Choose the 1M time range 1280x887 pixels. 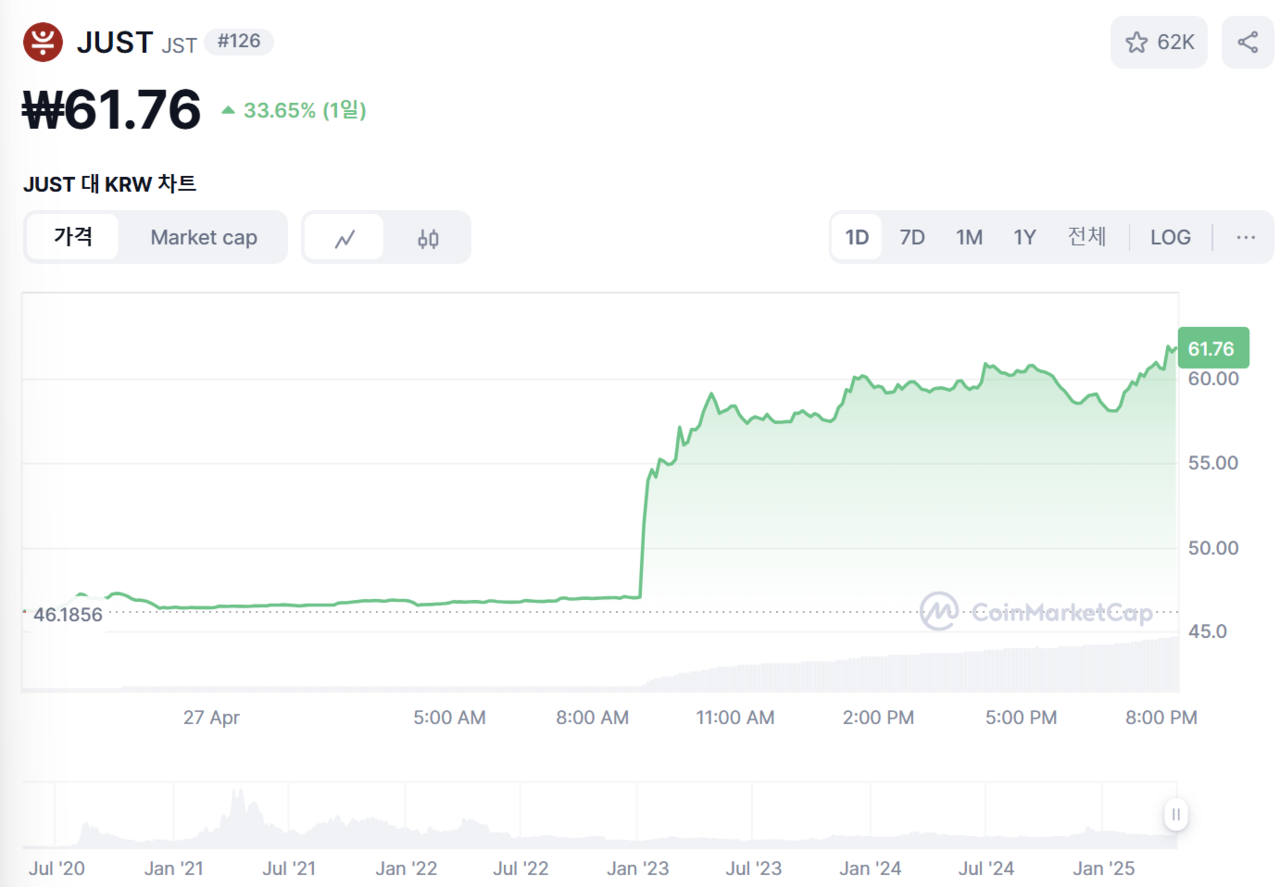click(x=969, y=238)
